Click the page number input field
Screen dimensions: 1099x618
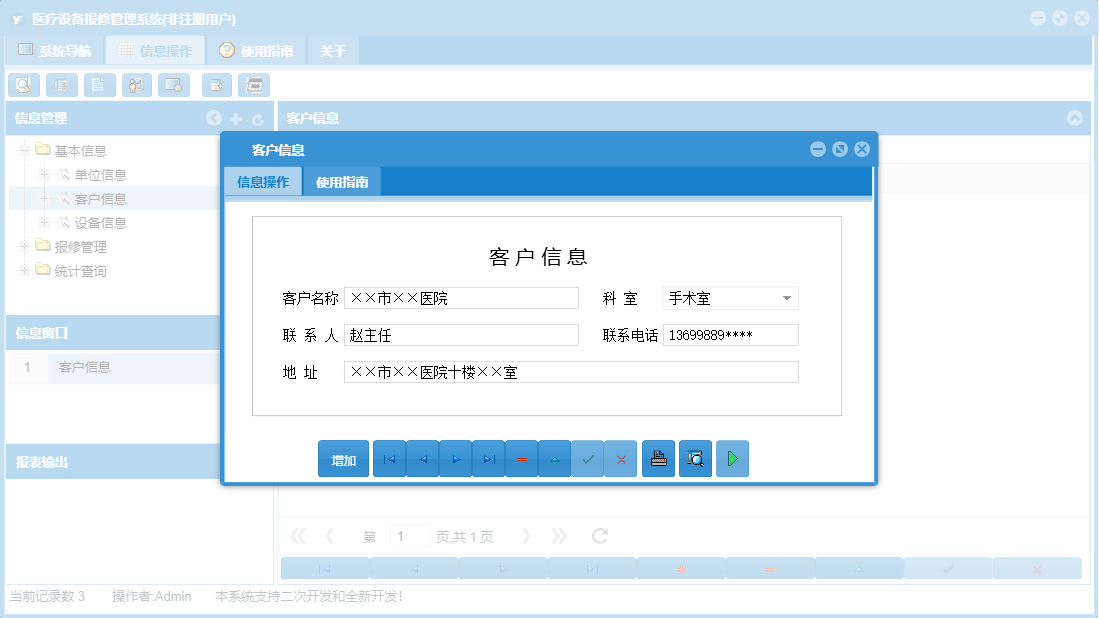point(409,535)
